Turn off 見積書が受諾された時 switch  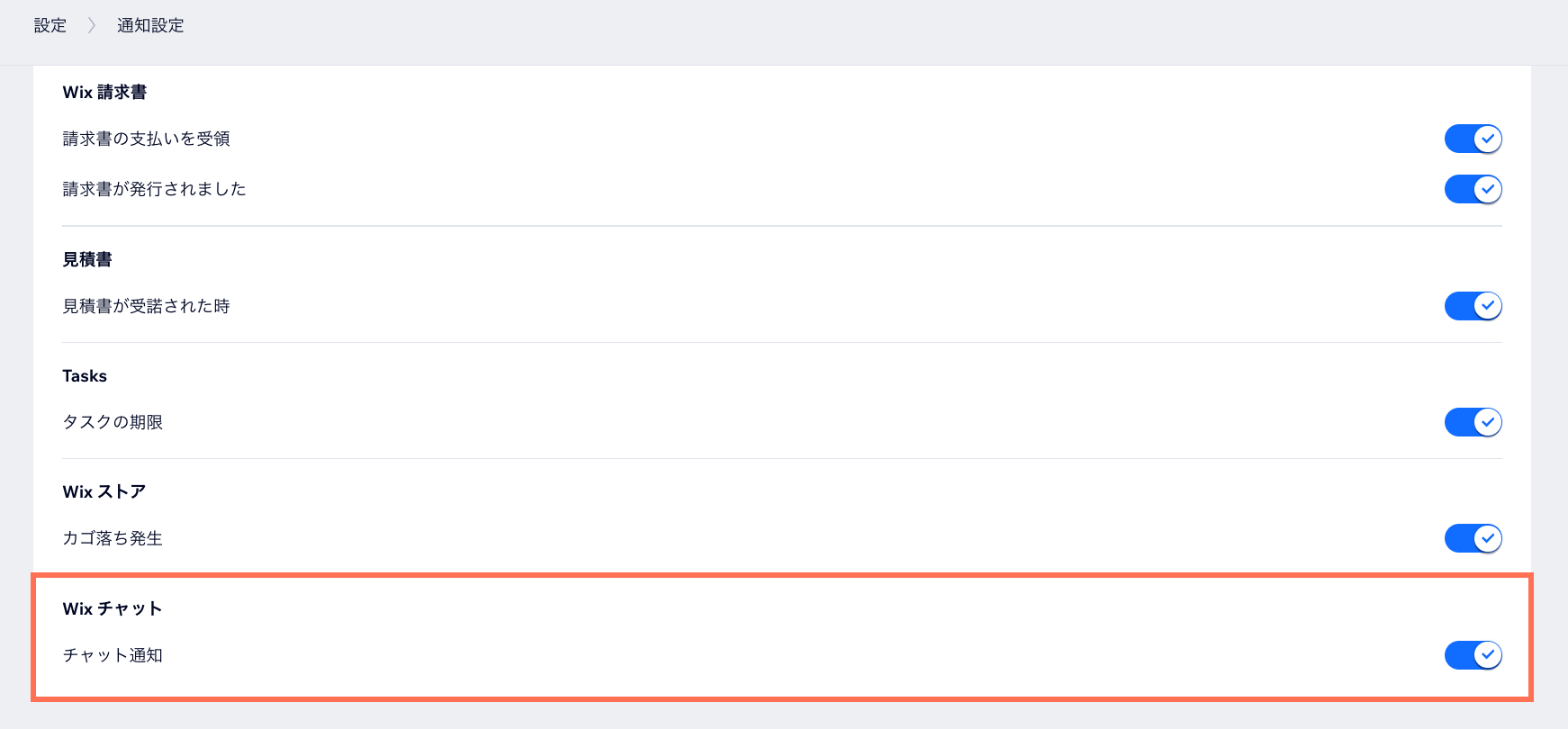pos(1473,306)
